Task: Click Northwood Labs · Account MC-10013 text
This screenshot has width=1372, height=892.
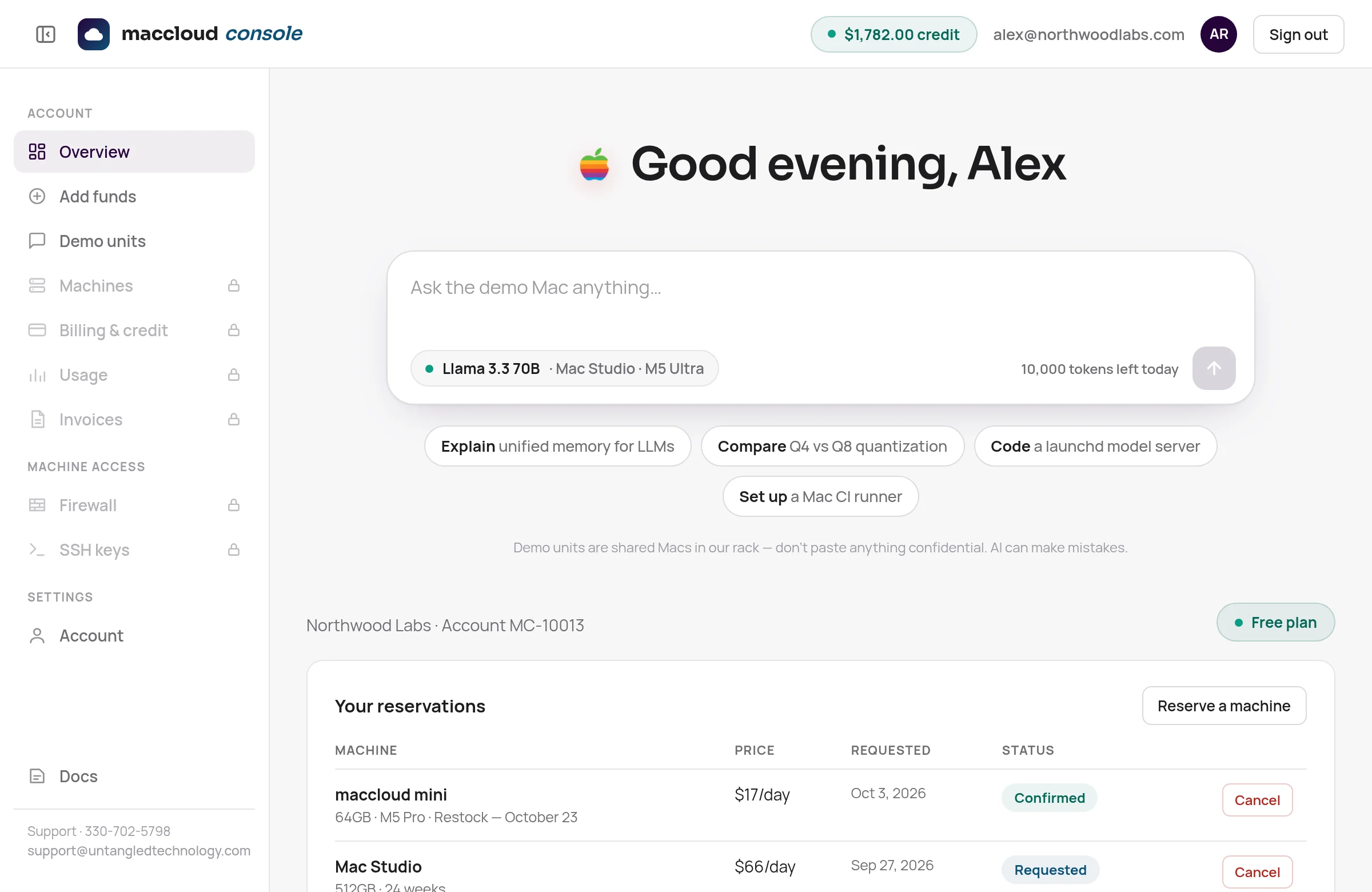Action: tap(445, 625)
